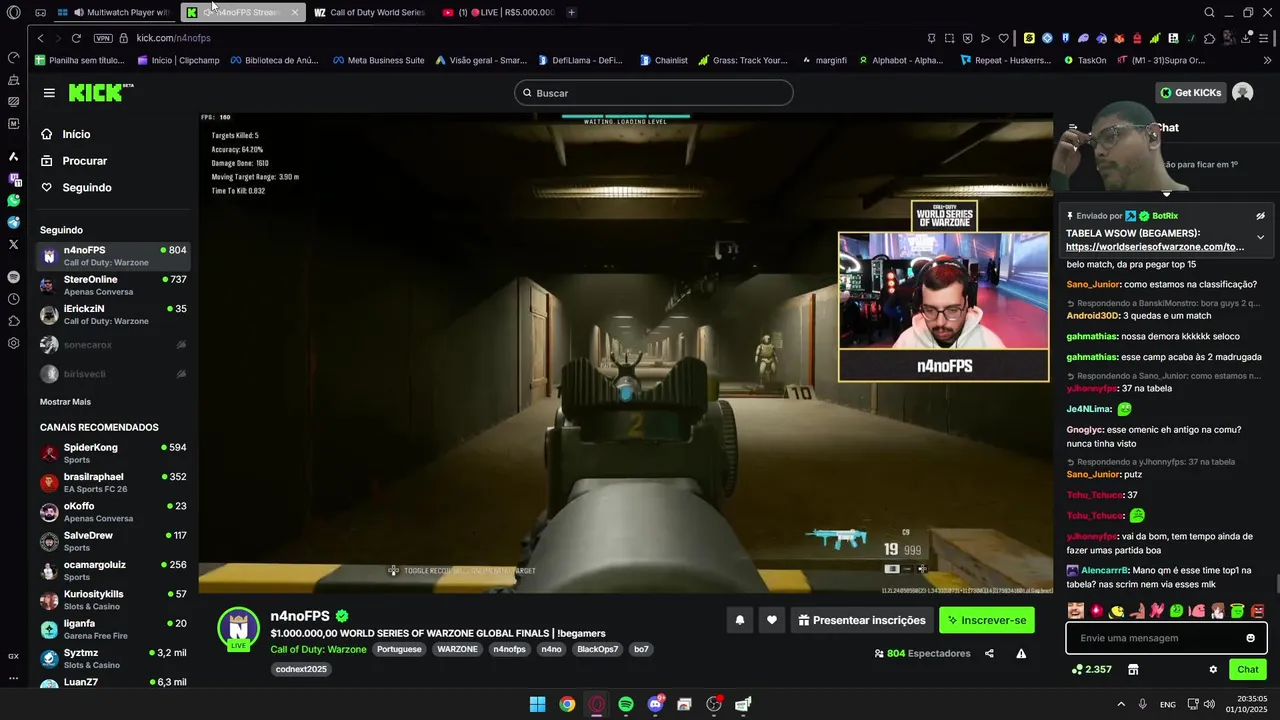Click the report warning triangle icon
The height and width of the screenshot is (720, 1280).
[x=1021, y=653]
